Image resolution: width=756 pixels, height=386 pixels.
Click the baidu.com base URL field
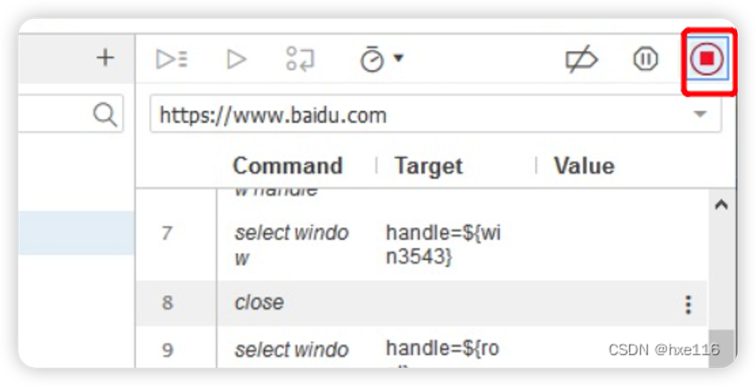point(435,115)
